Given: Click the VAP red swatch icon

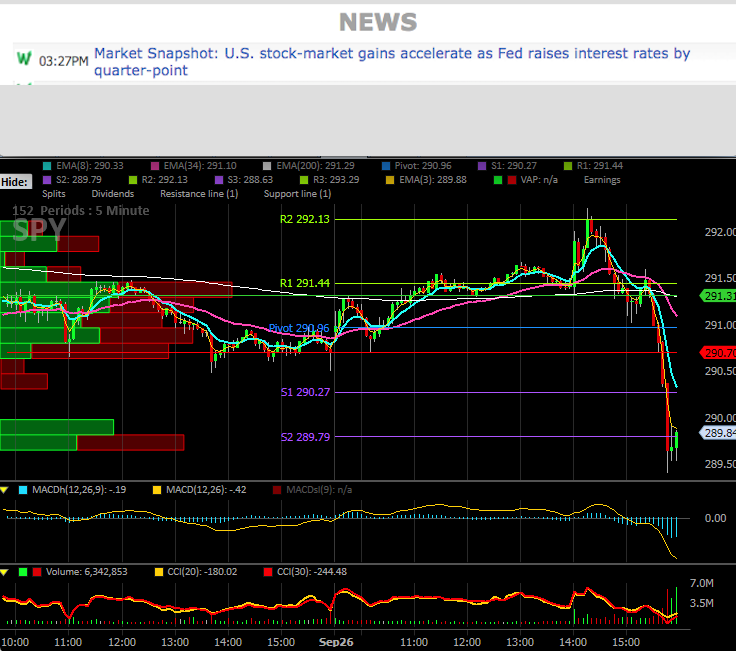Looking at the screenshot, I should coord(512,180).
